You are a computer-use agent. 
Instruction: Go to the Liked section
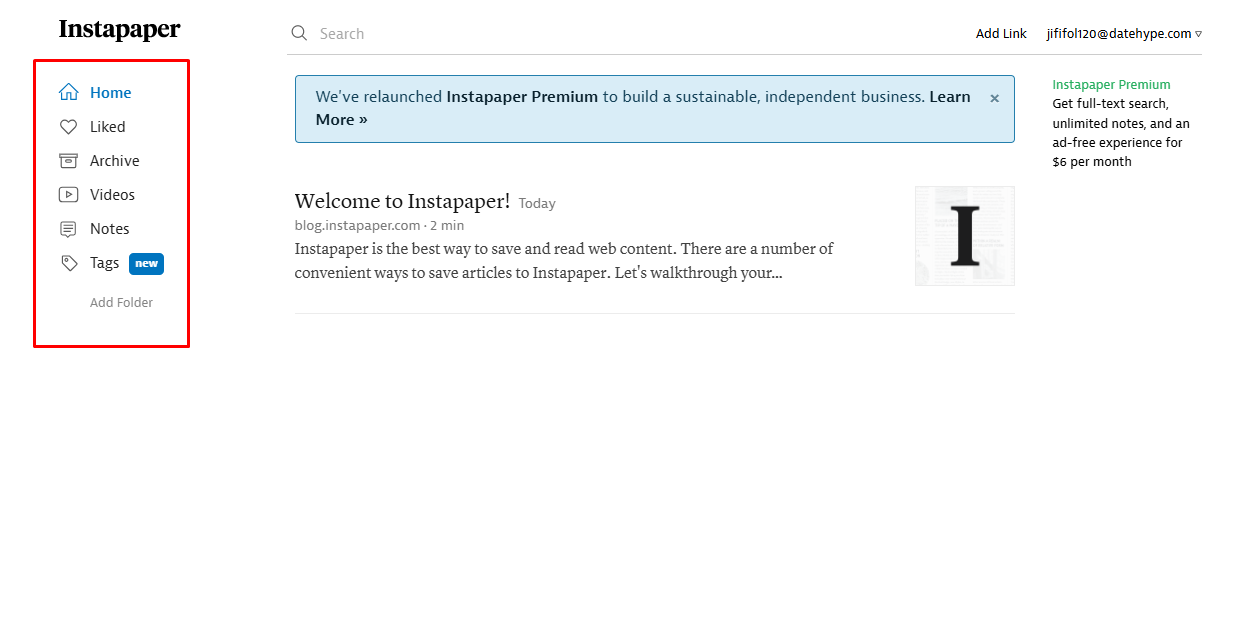pos(108,127)
